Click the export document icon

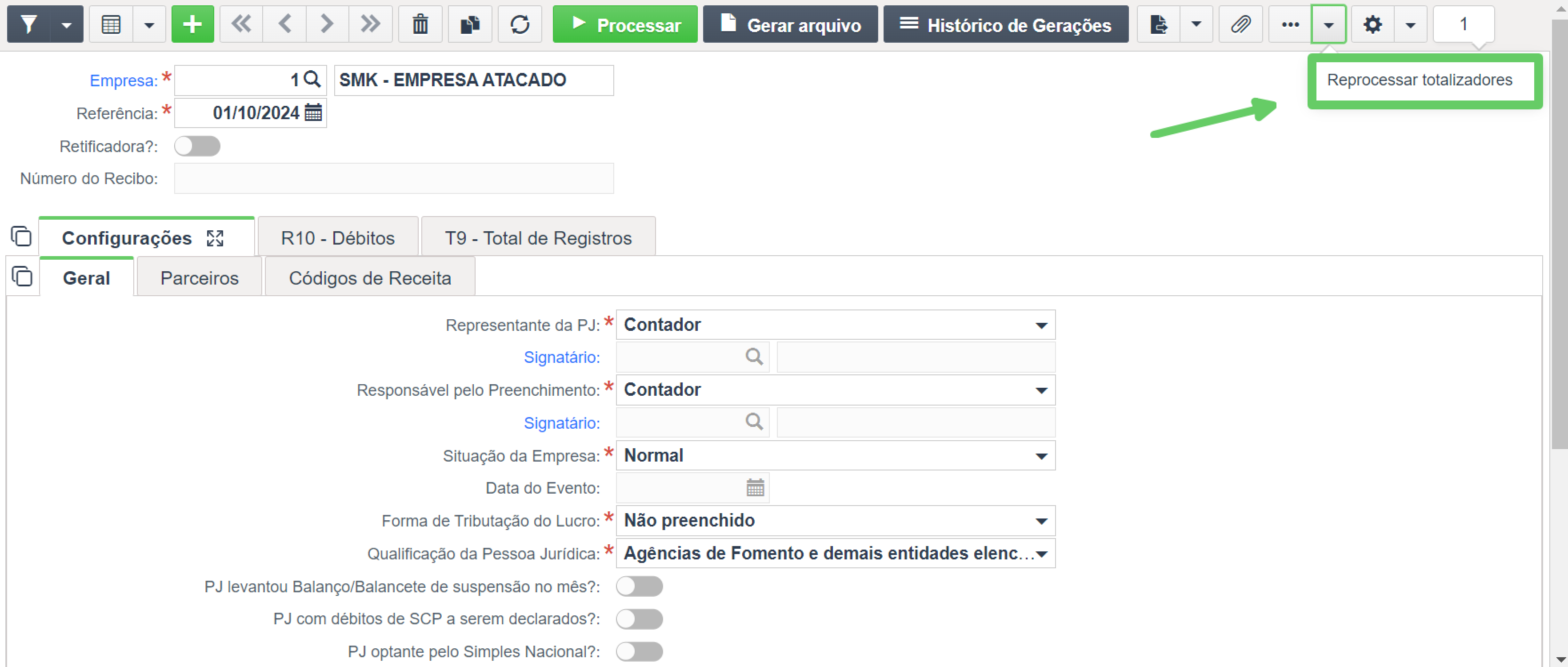[x=1158, y=24]
